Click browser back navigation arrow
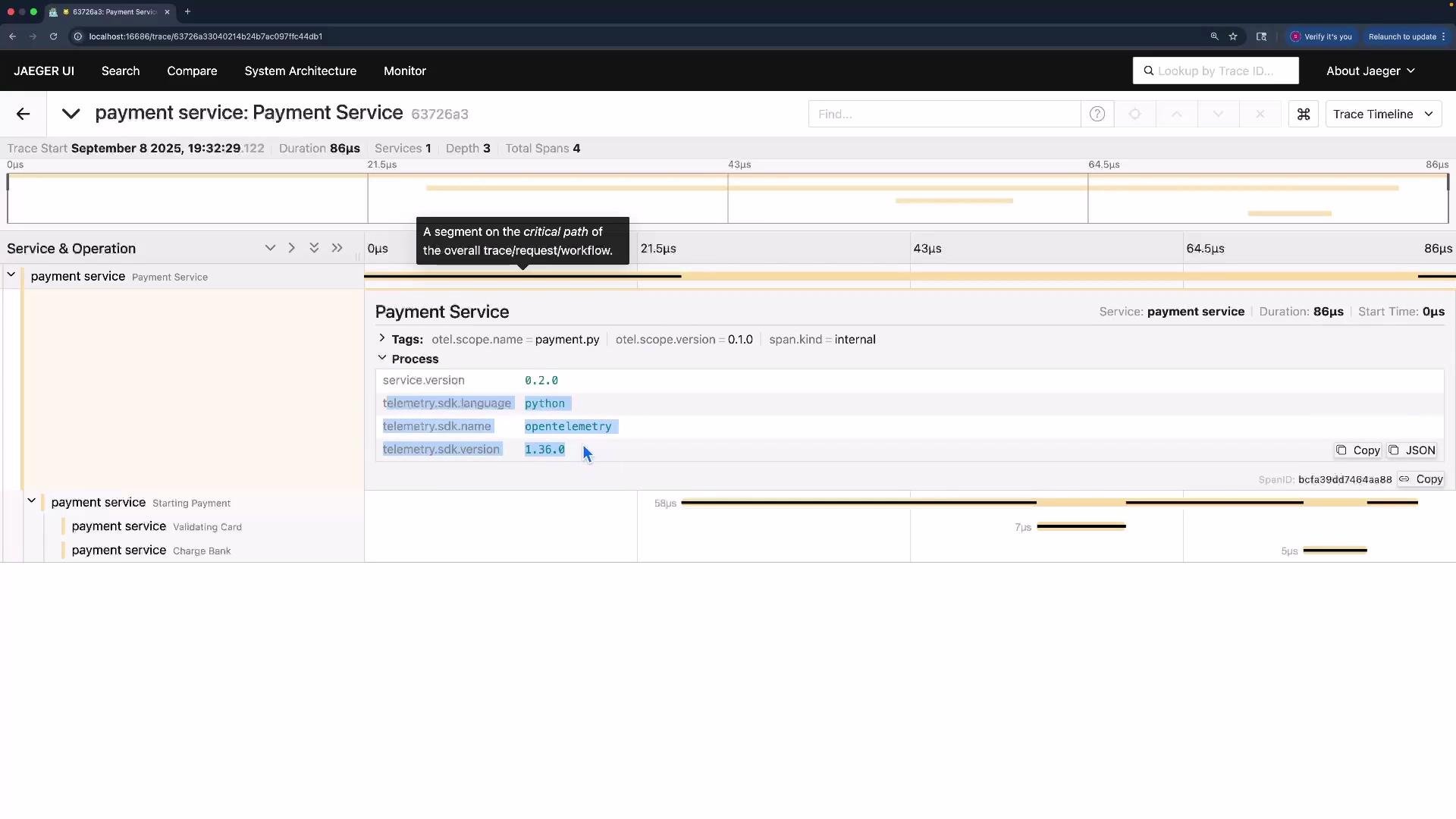The image size is (1456, 819). coord(13,36)
